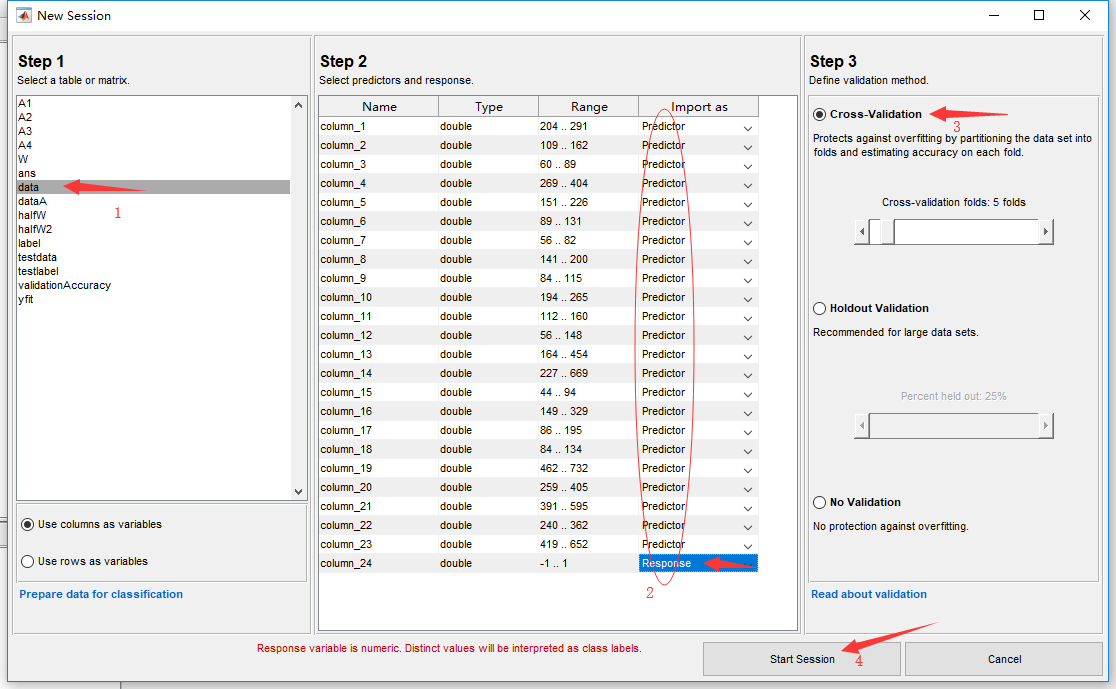Select the No Validation radio button
Screen dimensions: 1116x689
tap(820, 503)
